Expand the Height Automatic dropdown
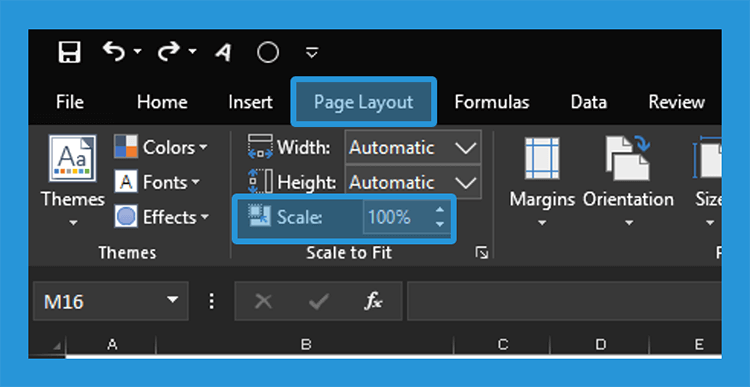This screenshot has height=387, width=750. click(x=466, y=182)
